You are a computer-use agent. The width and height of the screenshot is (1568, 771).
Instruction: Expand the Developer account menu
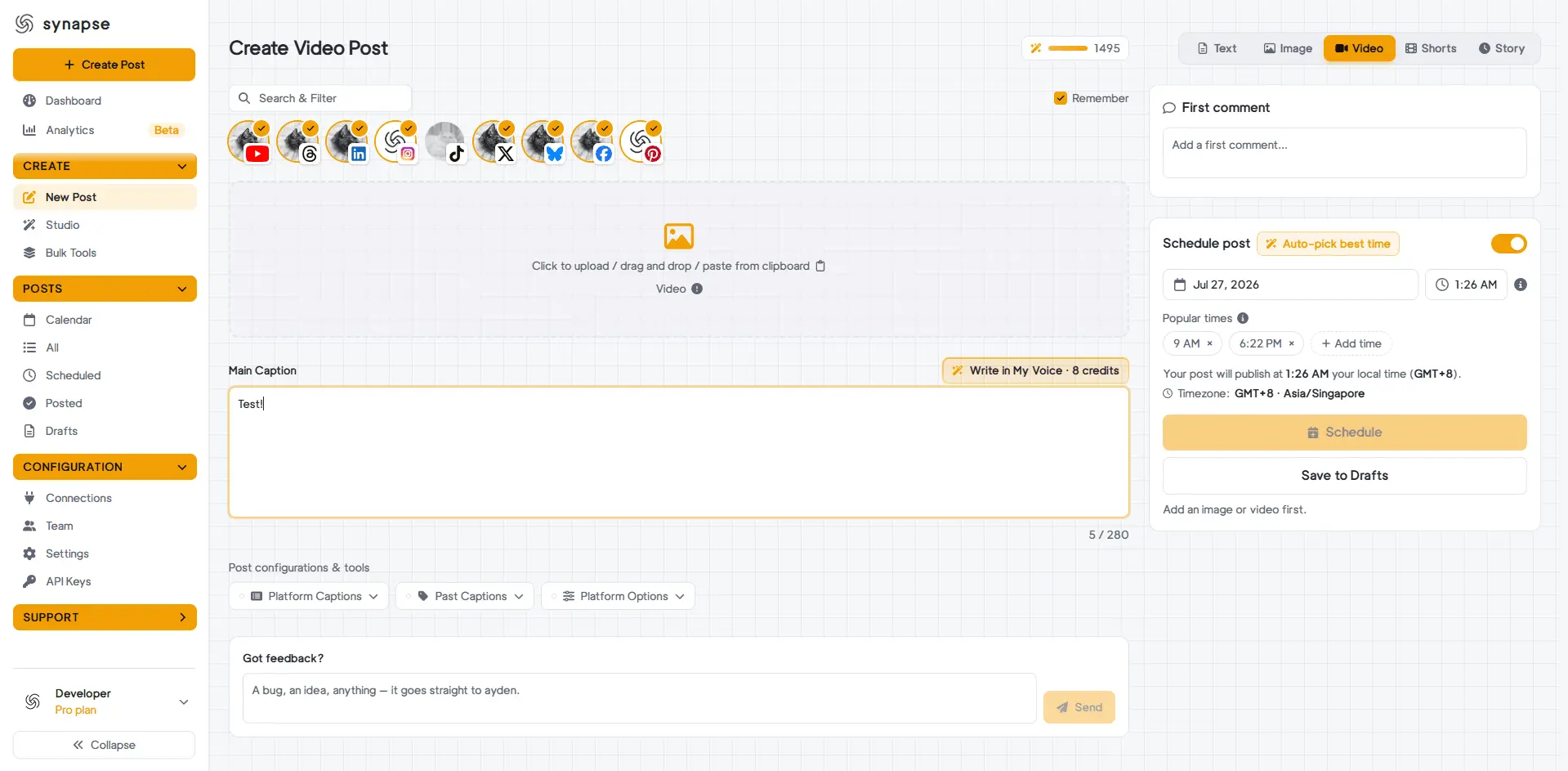105,702
